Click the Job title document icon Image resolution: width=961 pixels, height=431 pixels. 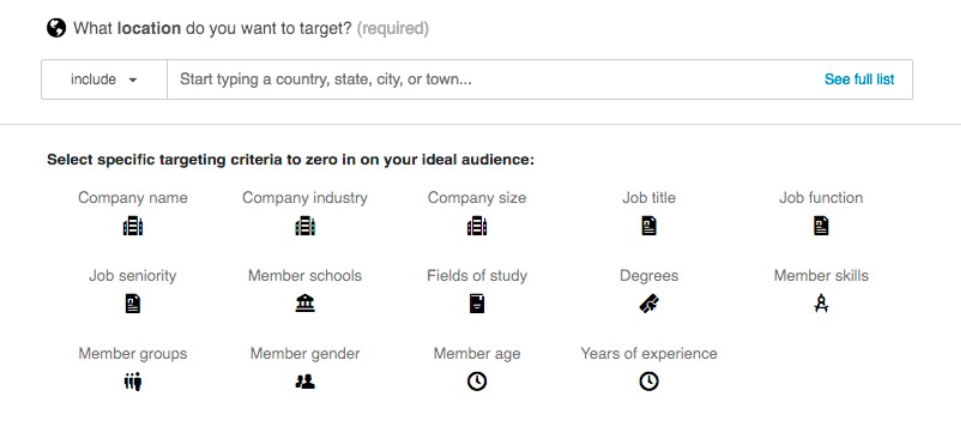pos(648,226)
